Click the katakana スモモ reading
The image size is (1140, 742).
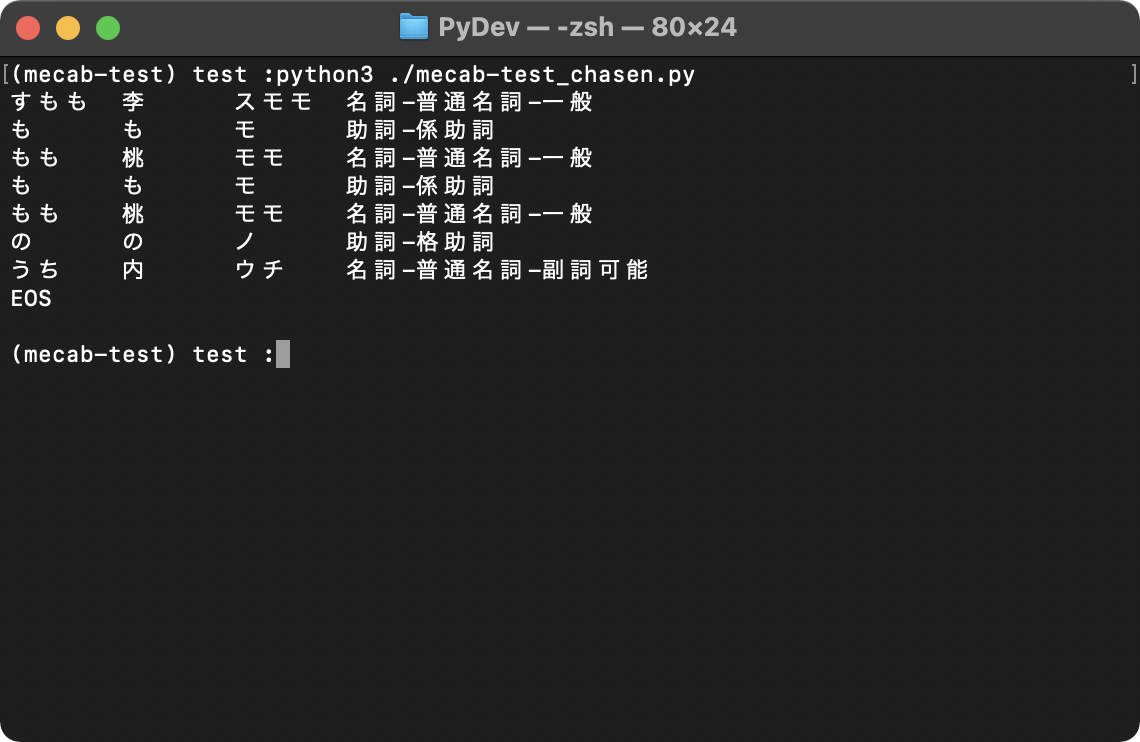(x=273, y=102)
